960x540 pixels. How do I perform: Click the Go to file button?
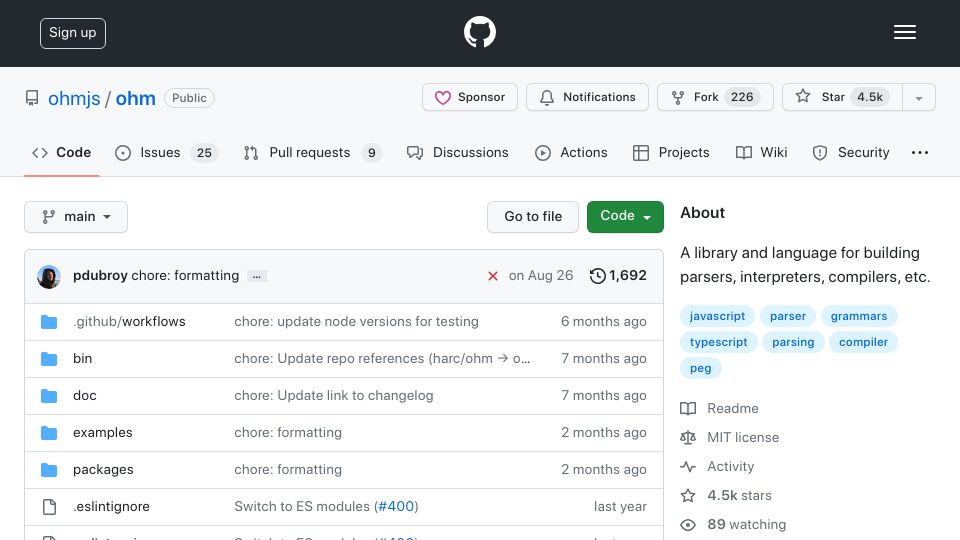(533, 217)
